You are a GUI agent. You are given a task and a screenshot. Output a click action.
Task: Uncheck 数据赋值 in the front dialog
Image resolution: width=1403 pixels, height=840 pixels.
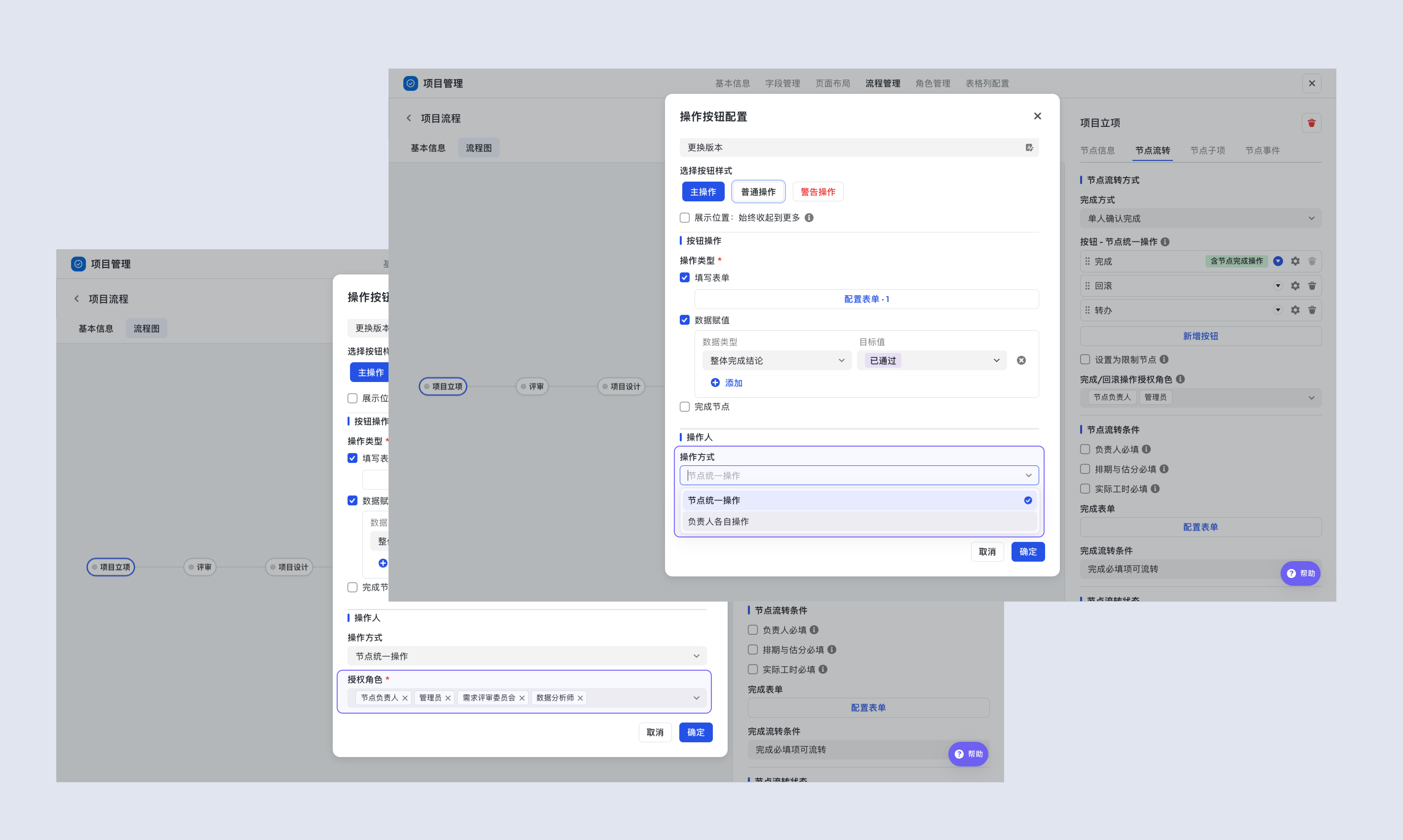[684, 320]
